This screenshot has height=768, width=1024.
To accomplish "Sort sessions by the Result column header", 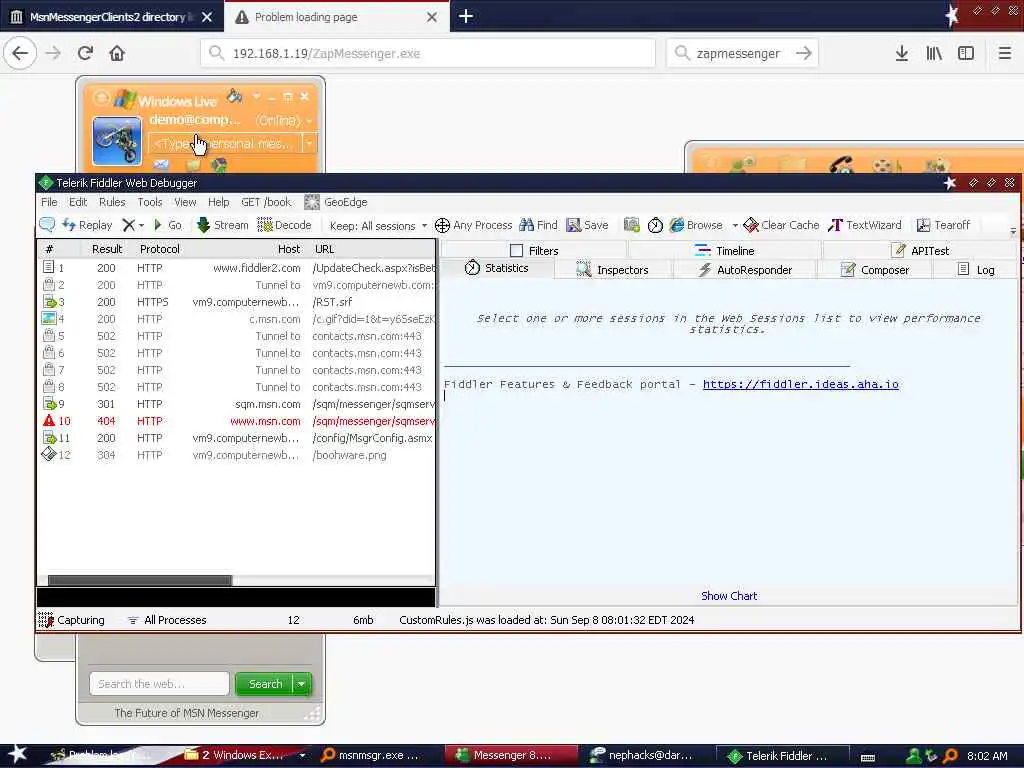I will click(x=107, y=249).
